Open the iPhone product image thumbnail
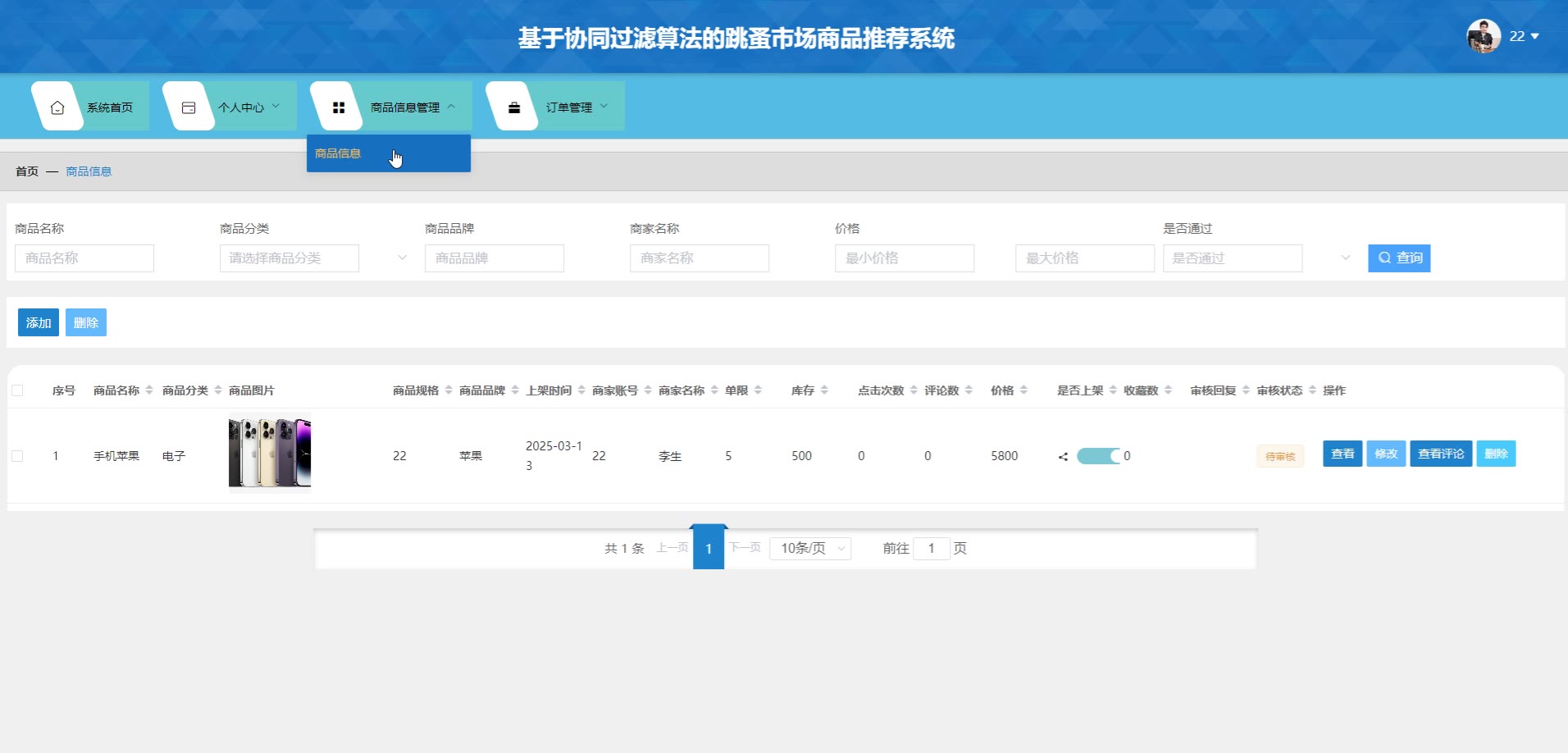The image size is (1568, 753). [x=270, y=453]
